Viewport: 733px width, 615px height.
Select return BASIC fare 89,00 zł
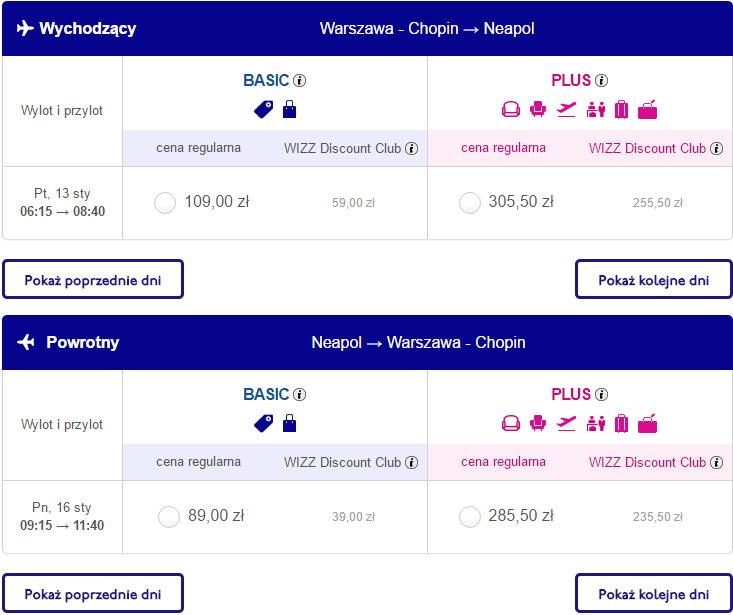click(x=169, y=517)
